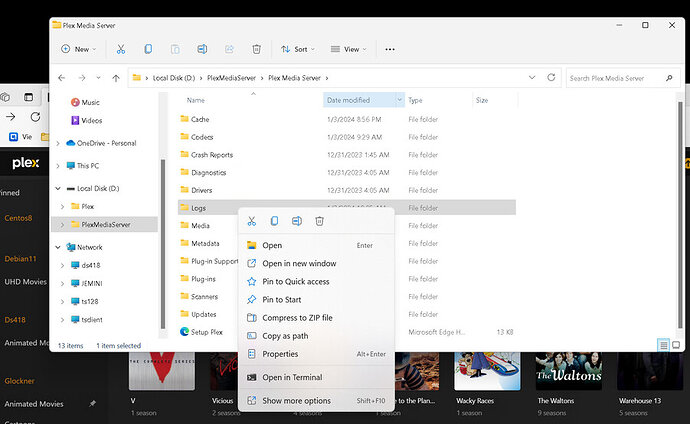The width and height of the screenshot is (690, 424).
Task: Click the Setup Plex Edge shortcut icon
Action: pyautogui.click(x=184, y=332)
